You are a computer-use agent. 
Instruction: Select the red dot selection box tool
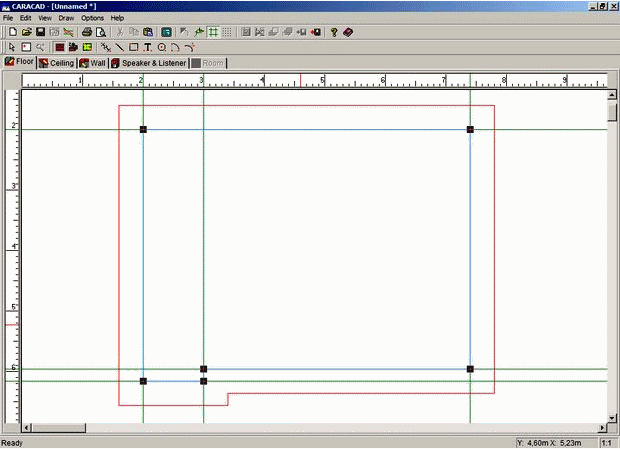tap(26, 47)
